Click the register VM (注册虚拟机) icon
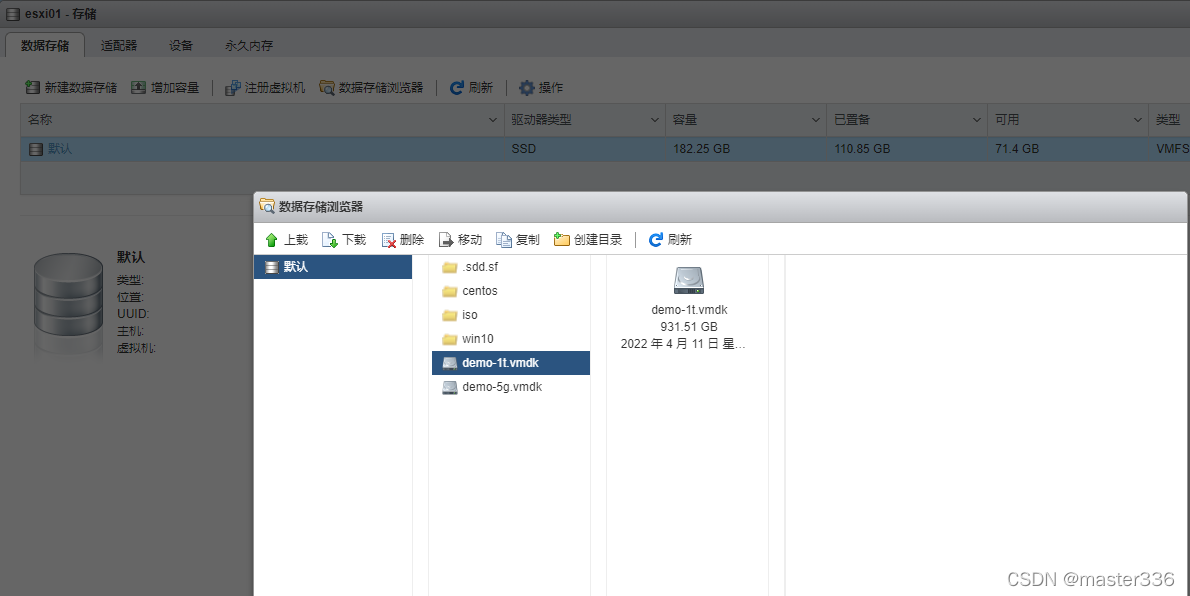The width and height of the screenshot is (1190, 596). 233,88
